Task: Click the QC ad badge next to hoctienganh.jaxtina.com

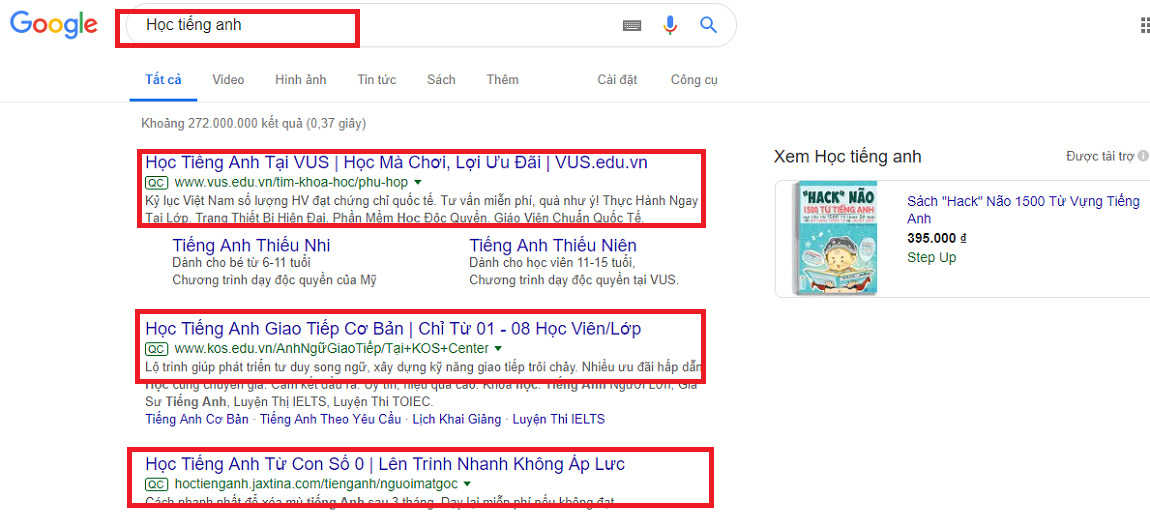Action: tap(156, 484)
